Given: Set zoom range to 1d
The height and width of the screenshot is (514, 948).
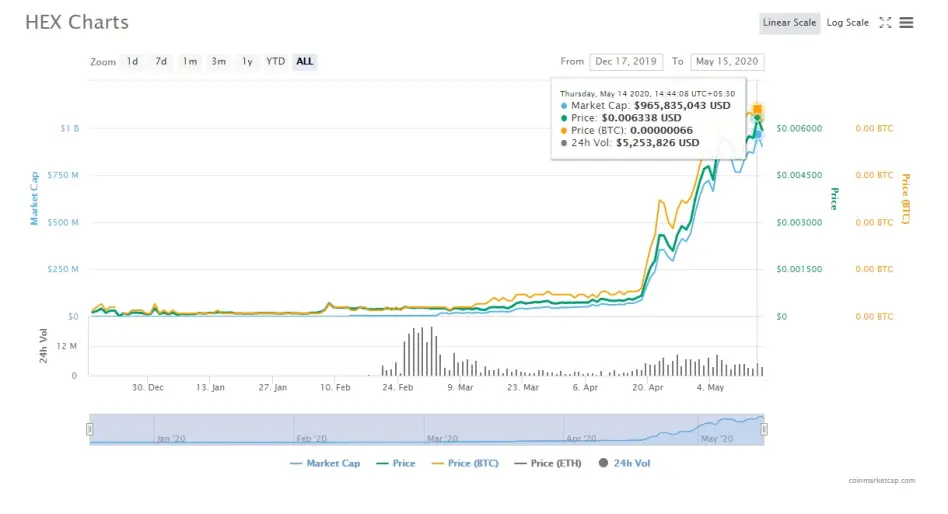Looking at the screenshot, I should pyautogui.click(x=132, y=62).
